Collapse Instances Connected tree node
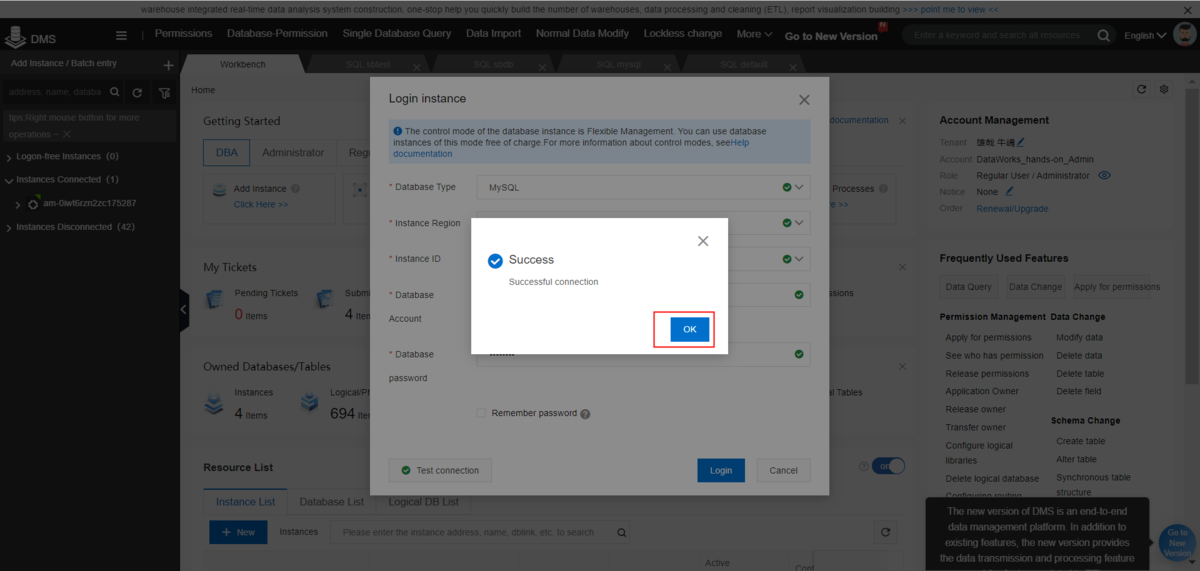Screen dimensions: 1200x571 (9, 180)
